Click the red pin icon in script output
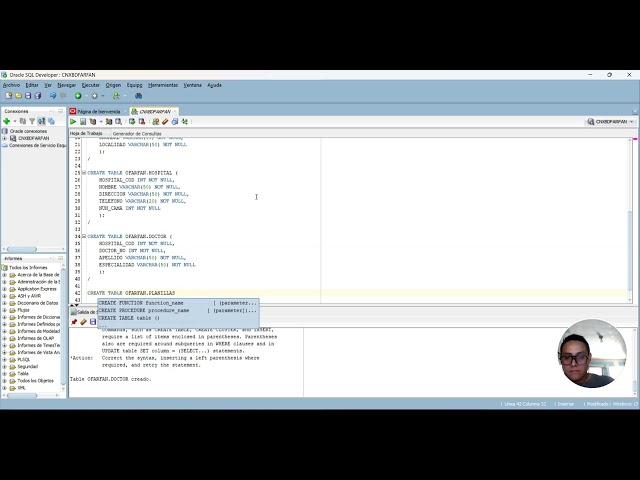640x480 pixels. pos(74,322)
